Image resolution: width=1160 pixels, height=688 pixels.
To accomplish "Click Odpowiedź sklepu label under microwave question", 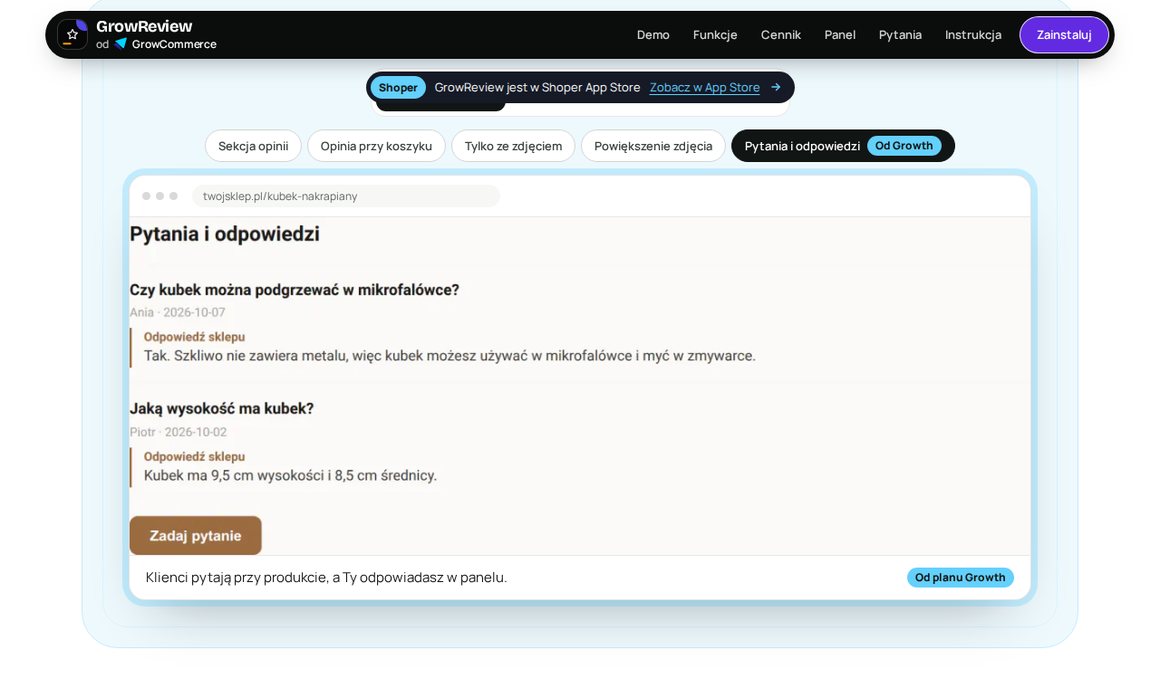I will point(194,337).
